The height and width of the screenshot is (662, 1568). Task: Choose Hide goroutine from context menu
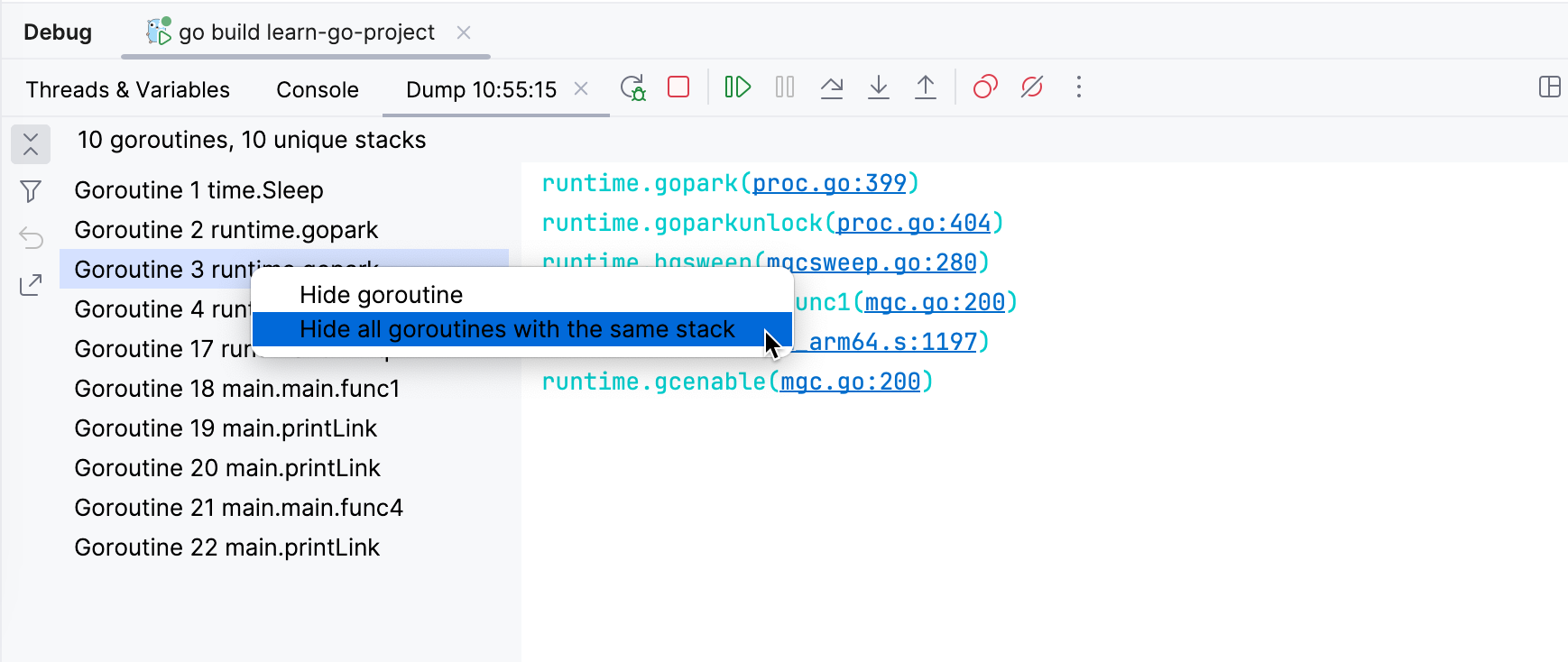coord(522,295)
